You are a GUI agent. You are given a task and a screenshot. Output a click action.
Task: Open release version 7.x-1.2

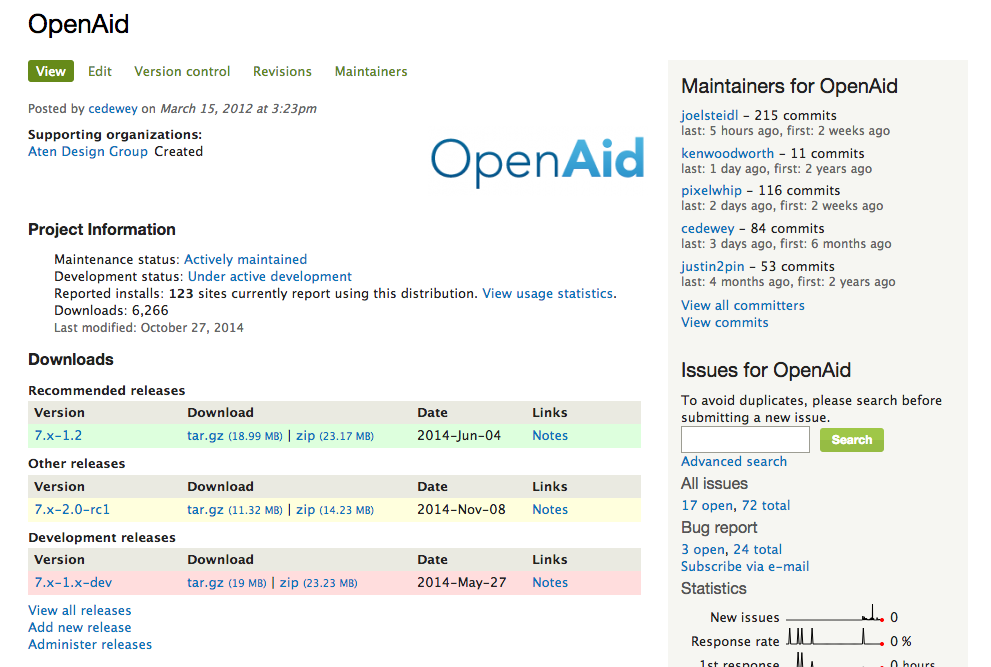point(58,436)
